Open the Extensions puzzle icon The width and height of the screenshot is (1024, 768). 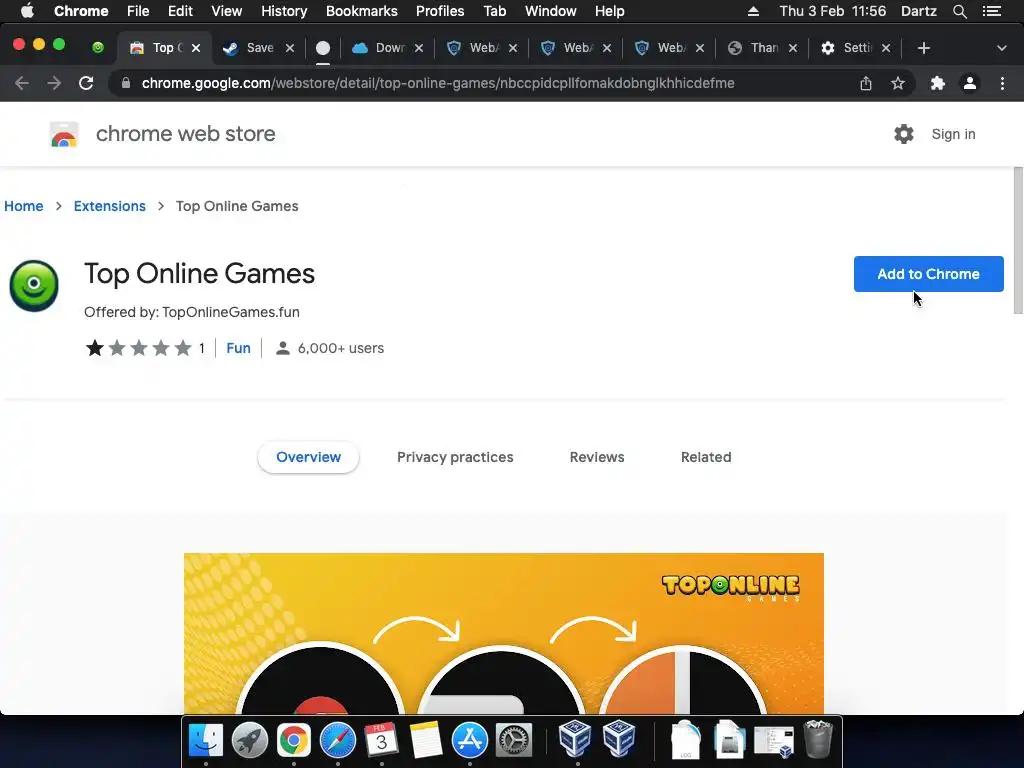(938, 83)
